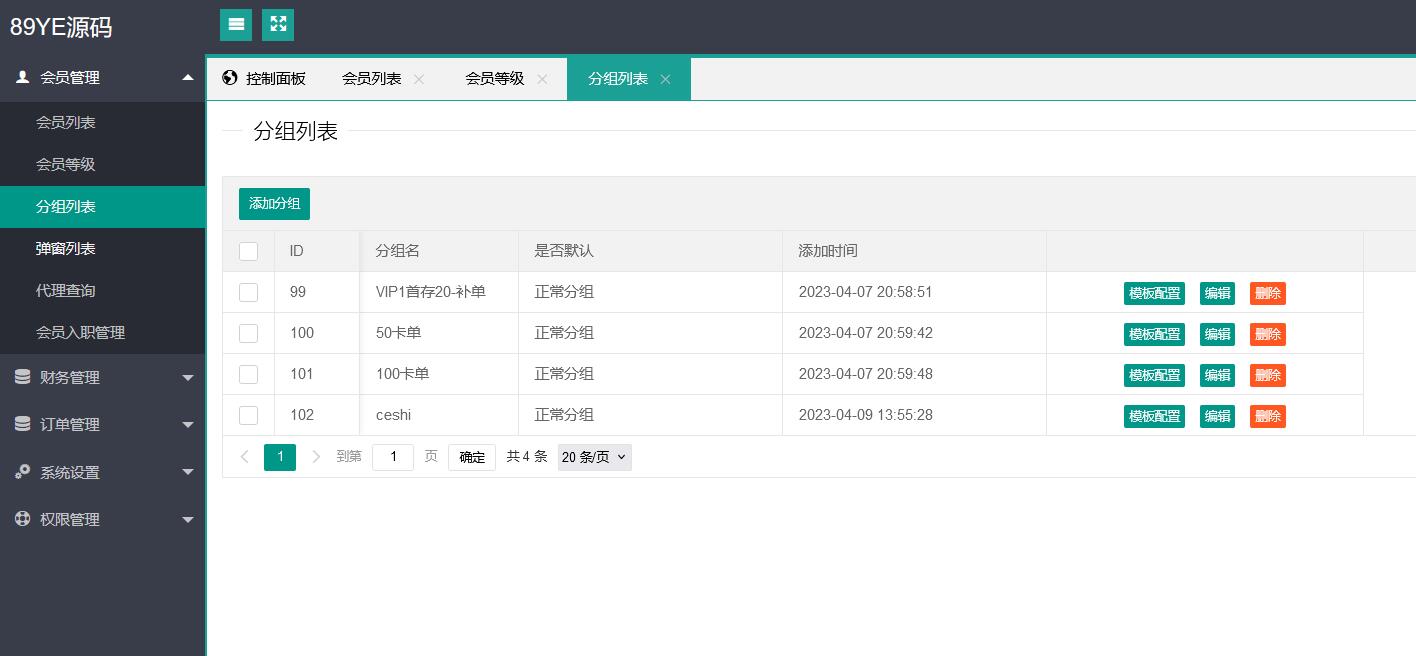Open the 20 条/页 page size dropdown
1416x656 pixels.
click(x=595, y=457)
